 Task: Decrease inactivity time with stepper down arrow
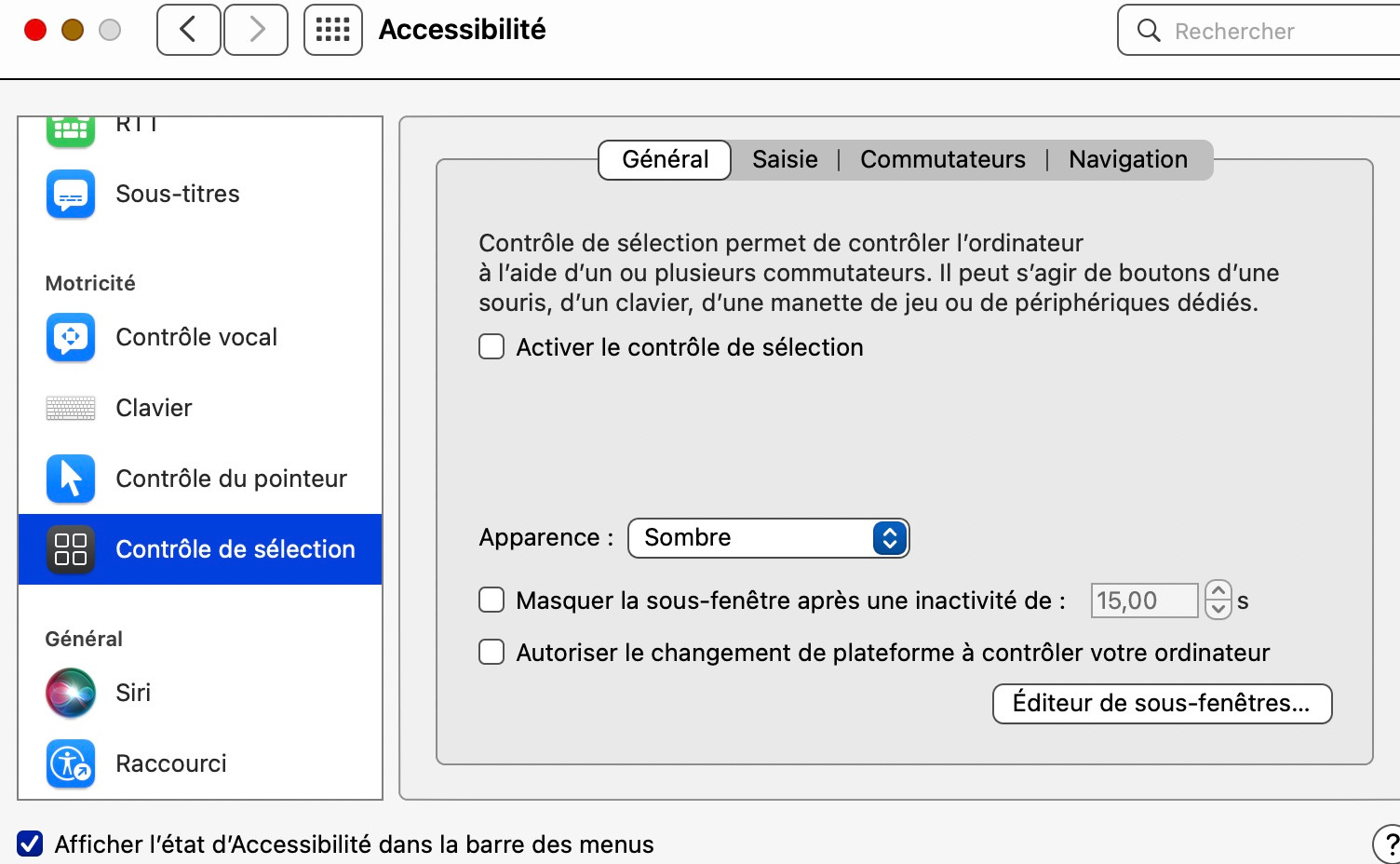point(1218,609)
